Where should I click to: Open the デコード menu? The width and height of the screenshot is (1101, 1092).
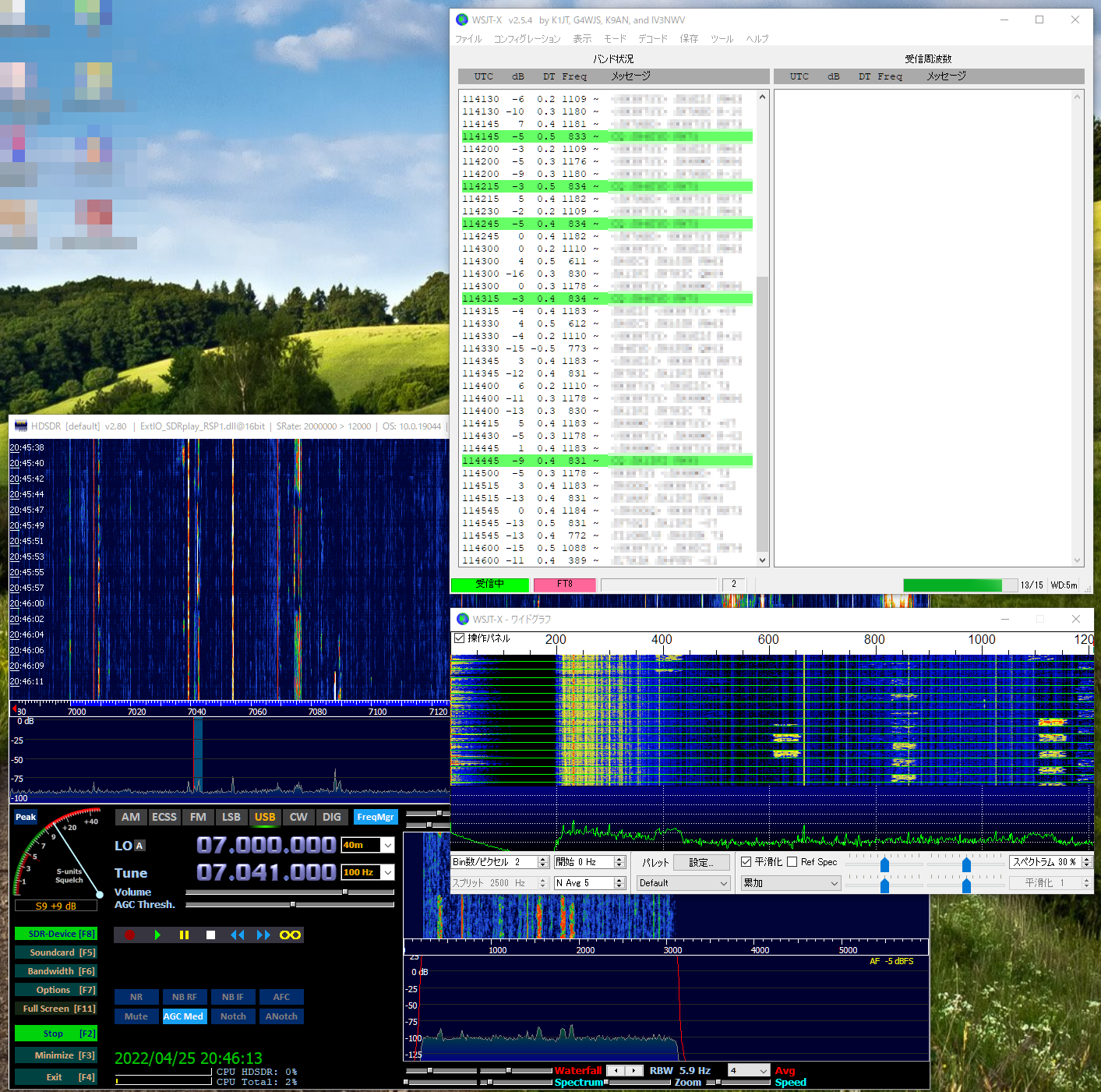point(653,39)
